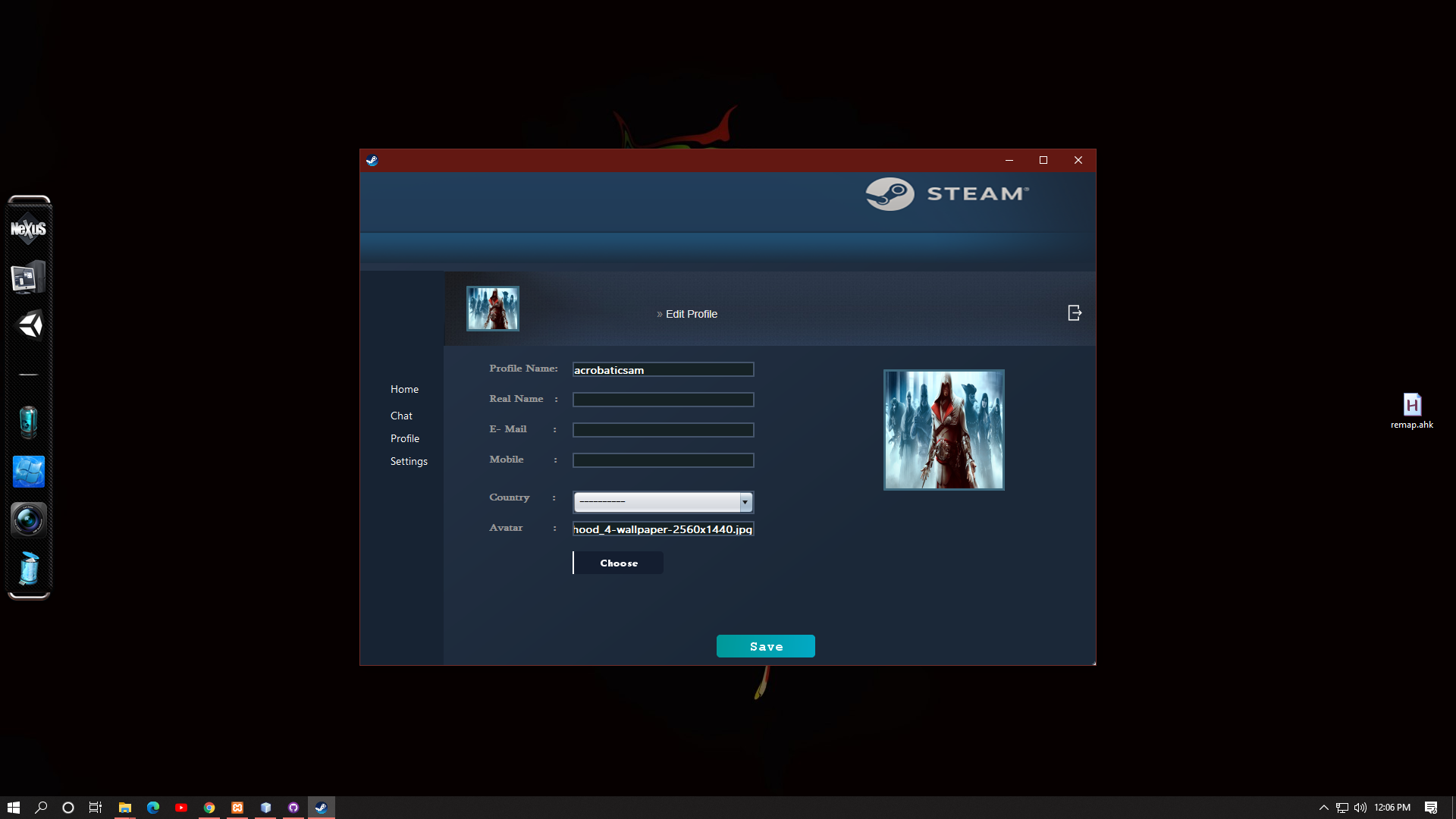The width and height of the screenshot is (1456, 819).
Task: Open taskbar search
Action: 41,808
